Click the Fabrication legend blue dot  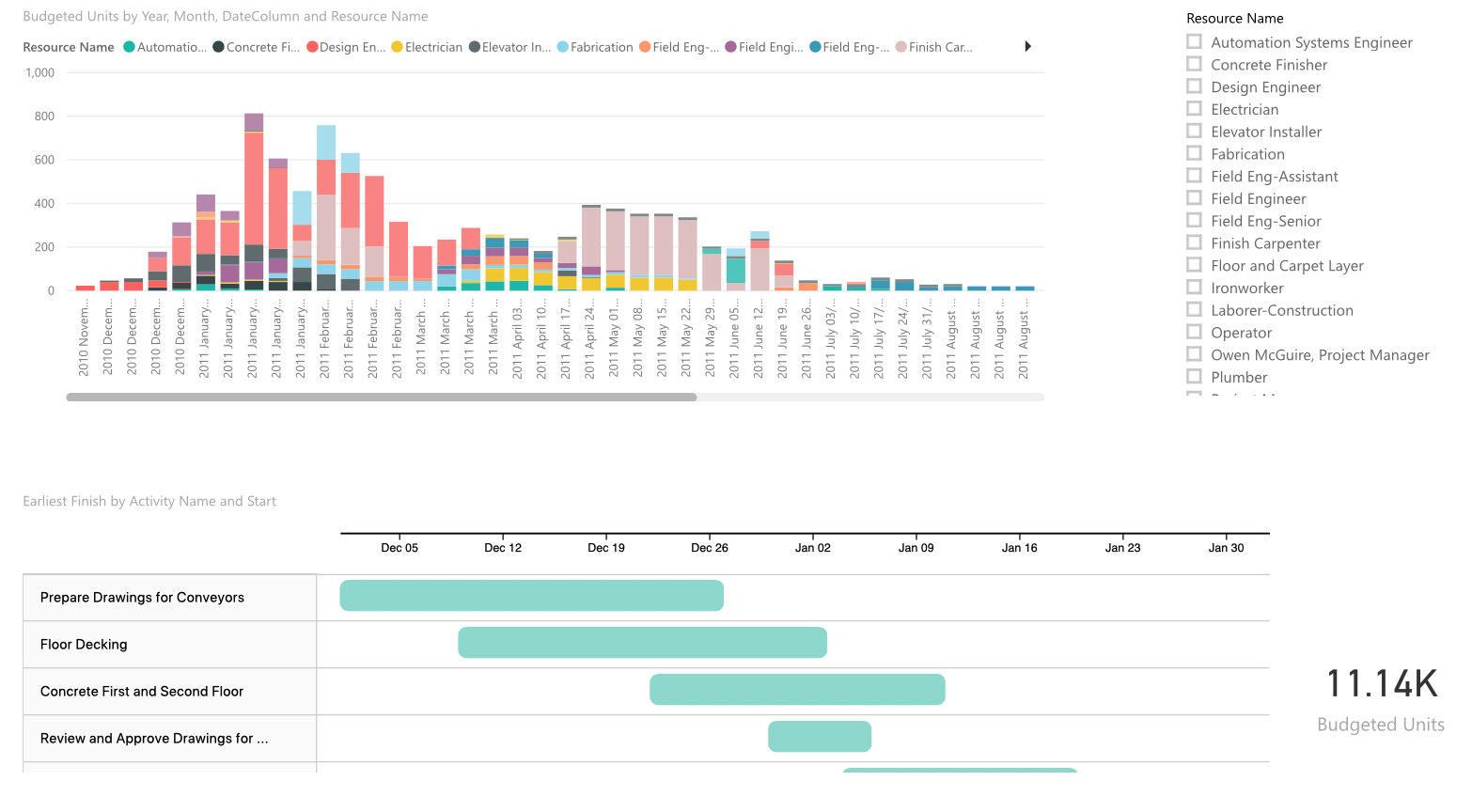(x=562, y=47)
